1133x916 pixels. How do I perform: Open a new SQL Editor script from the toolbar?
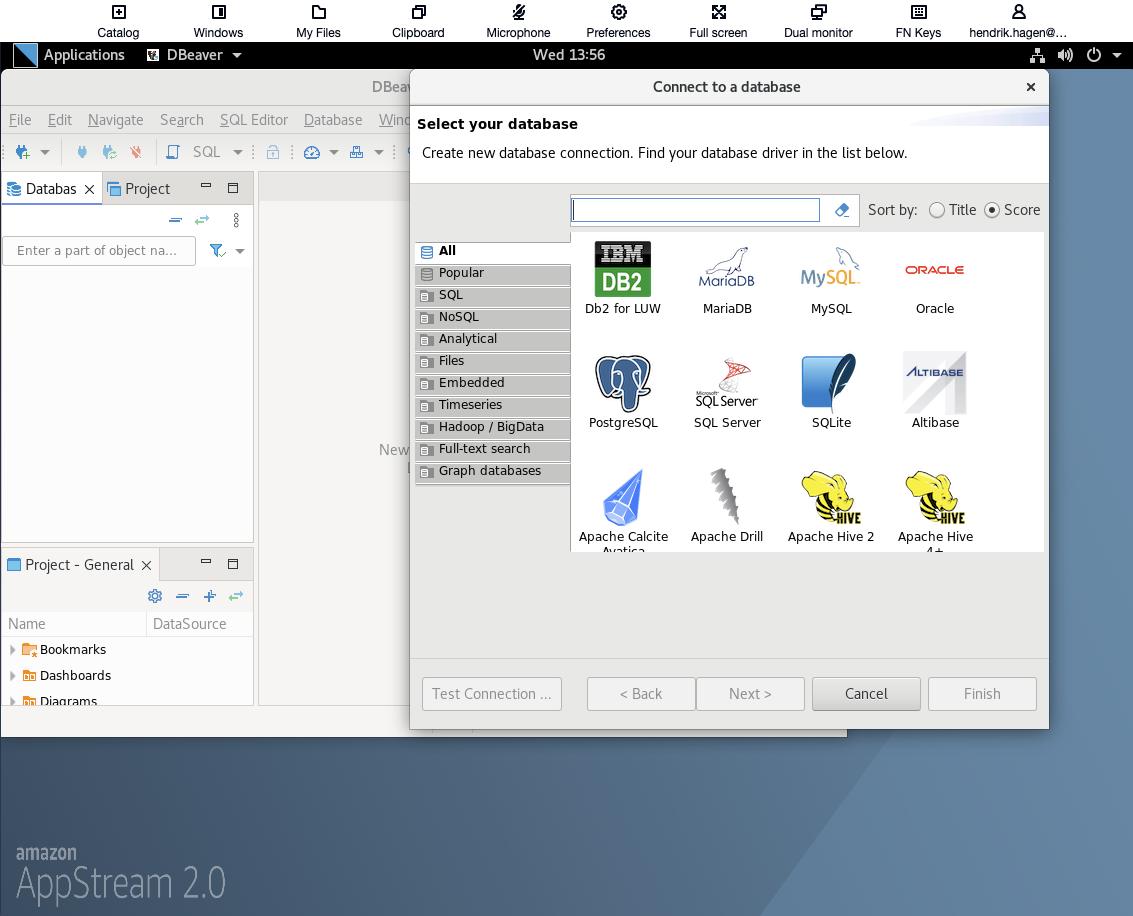pyautogui.click(x=173, y=152)
